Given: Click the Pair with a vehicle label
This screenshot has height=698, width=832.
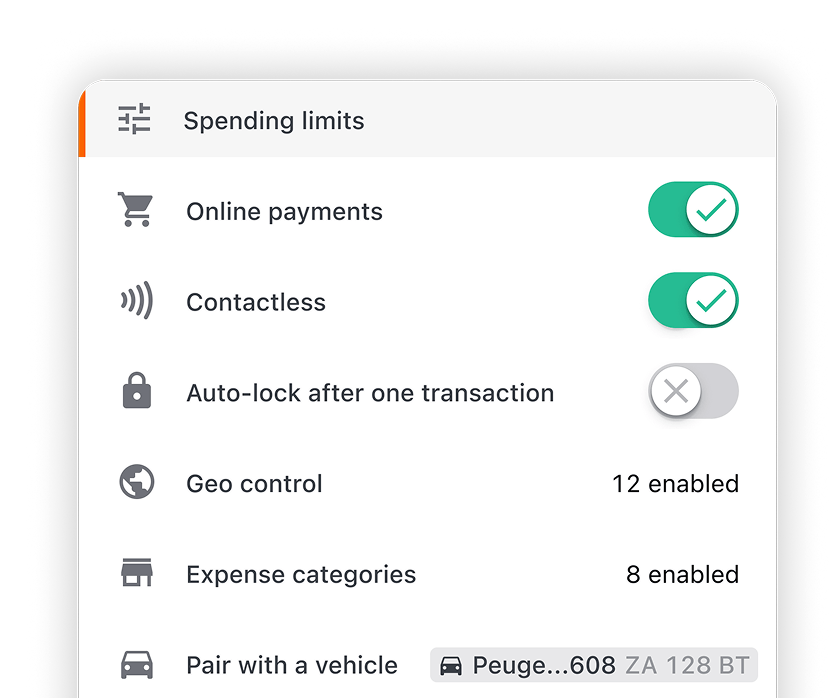Looking at the screenshot, I should click(x=292, y=665).
